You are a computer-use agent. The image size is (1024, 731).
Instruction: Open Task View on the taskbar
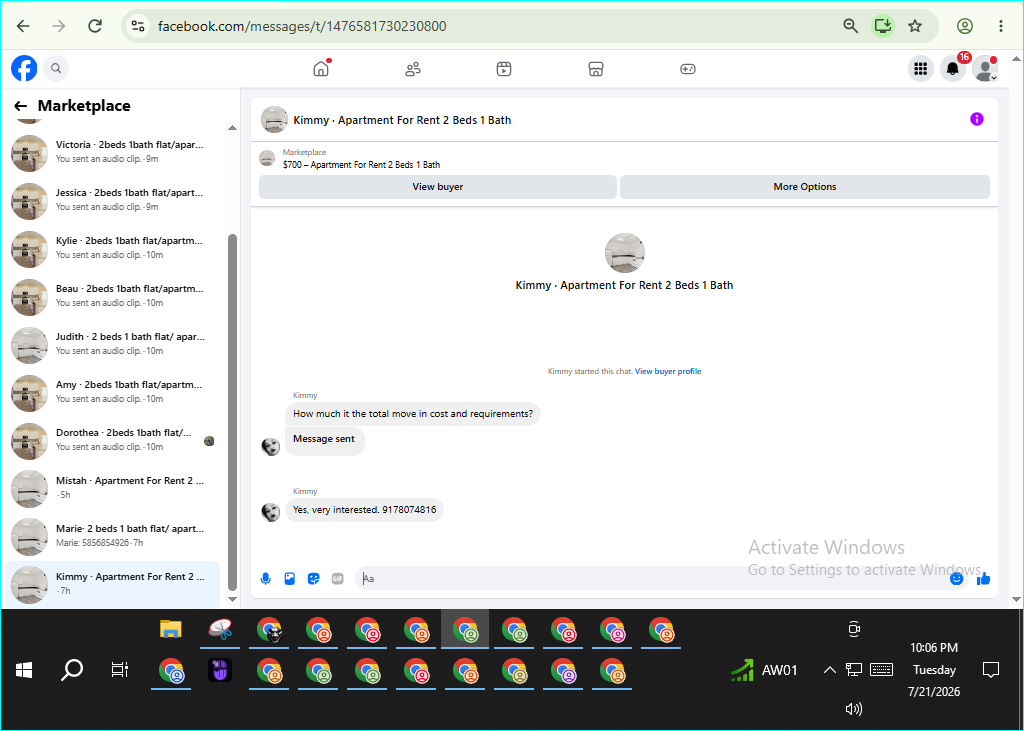[x=120, y=670]
